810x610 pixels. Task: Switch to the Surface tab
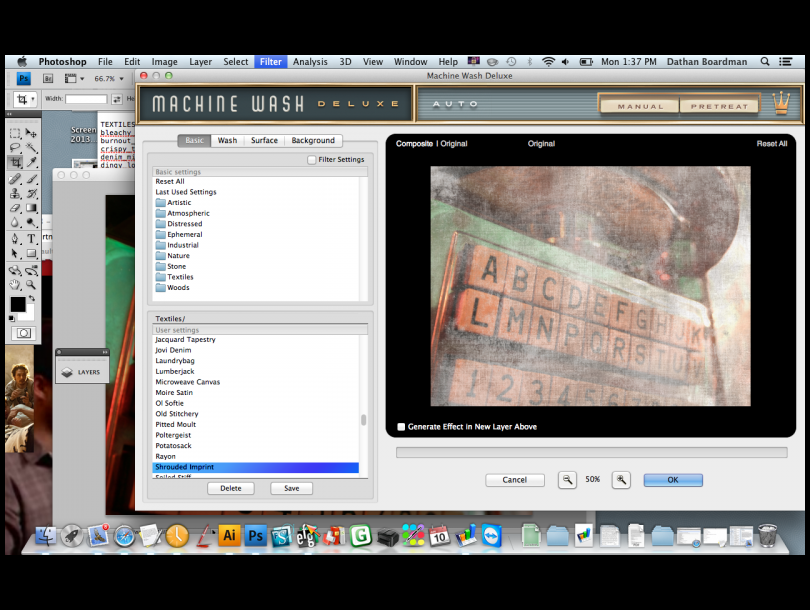click(264, 140)
